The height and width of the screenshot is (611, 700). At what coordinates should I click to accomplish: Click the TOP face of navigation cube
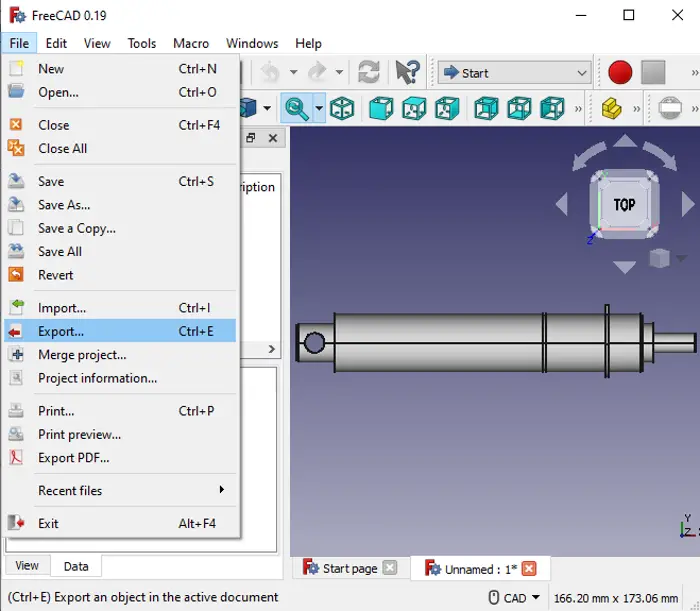[x=625, y=204]
